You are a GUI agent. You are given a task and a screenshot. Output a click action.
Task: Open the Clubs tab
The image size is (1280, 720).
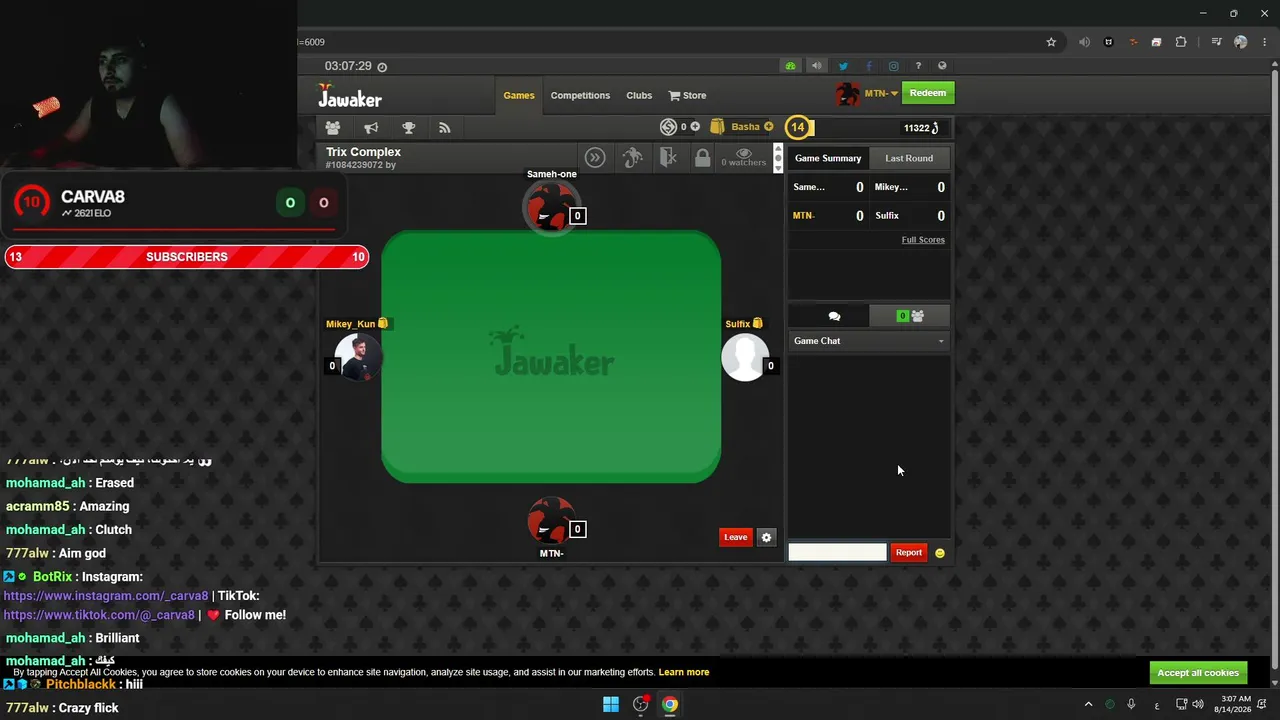tap(639, 96)
